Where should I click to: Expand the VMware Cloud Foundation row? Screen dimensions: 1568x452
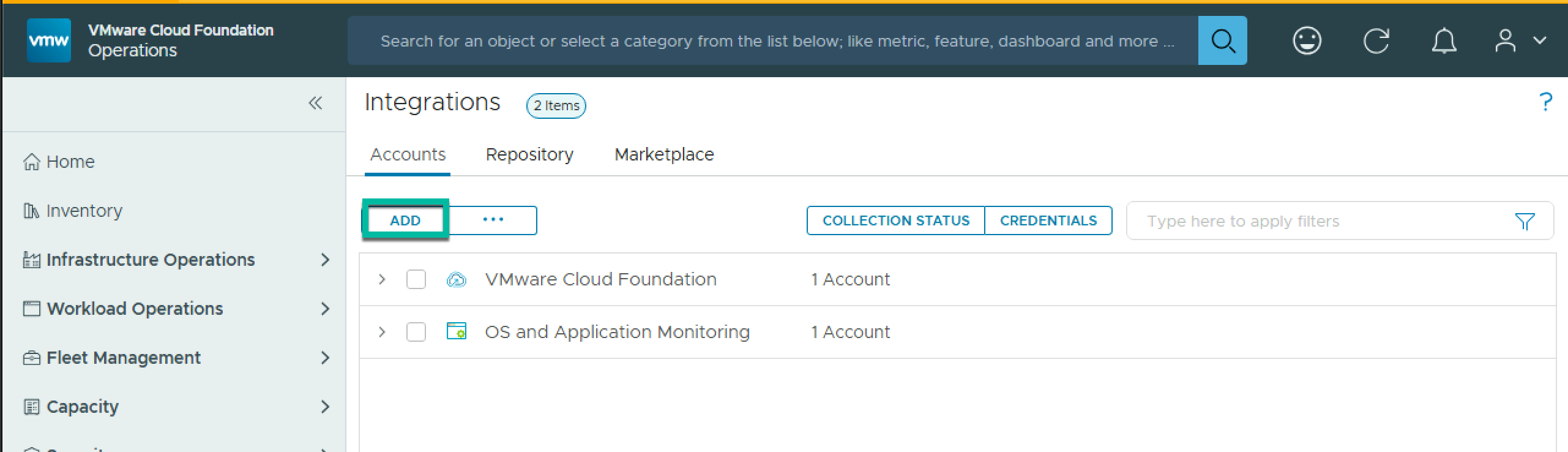coord(382,279)
